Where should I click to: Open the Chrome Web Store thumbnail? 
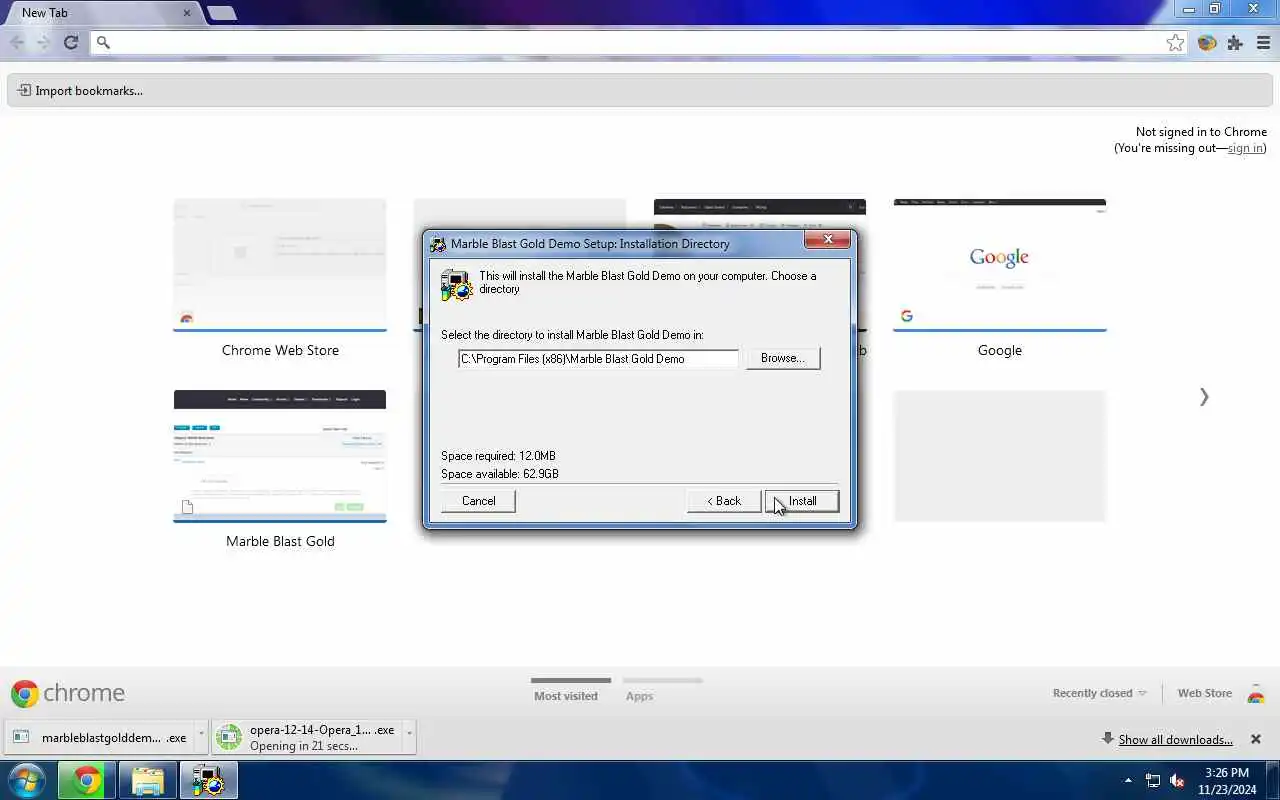point(280,265)
